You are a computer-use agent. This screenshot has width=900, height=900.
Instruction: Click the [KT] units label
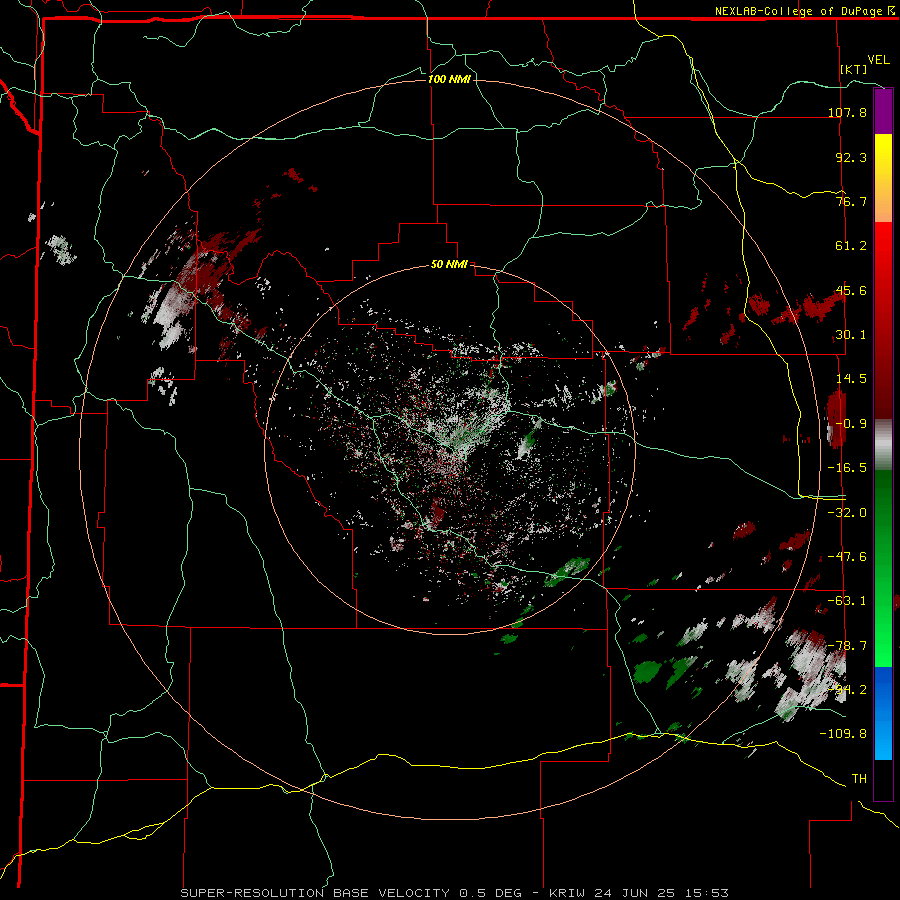[x=854, y=69]
